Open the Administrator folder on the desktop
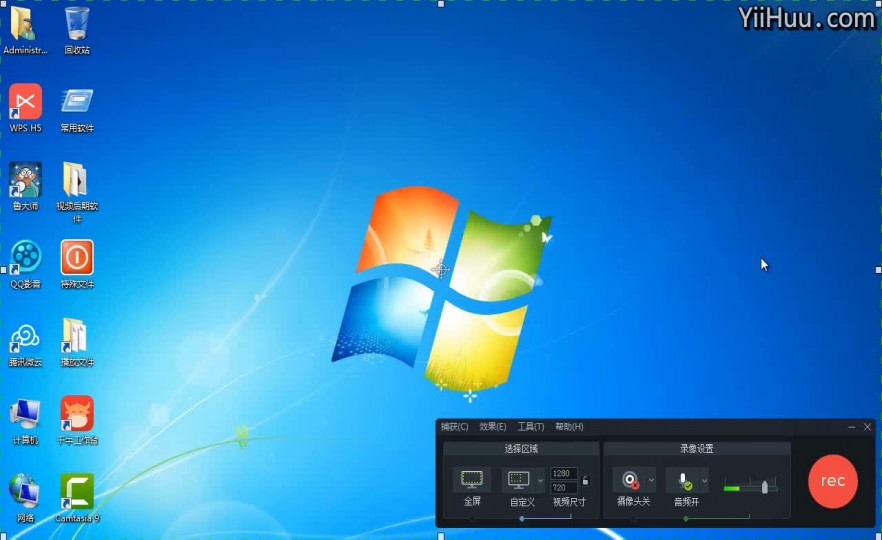Screen dimensions: 882x540 [x=24, y=29]
